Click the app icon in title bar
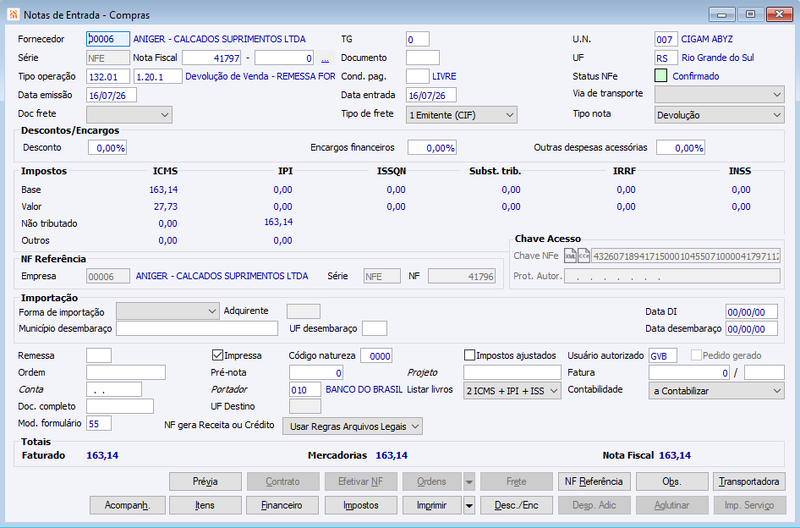 pos(13,15)
